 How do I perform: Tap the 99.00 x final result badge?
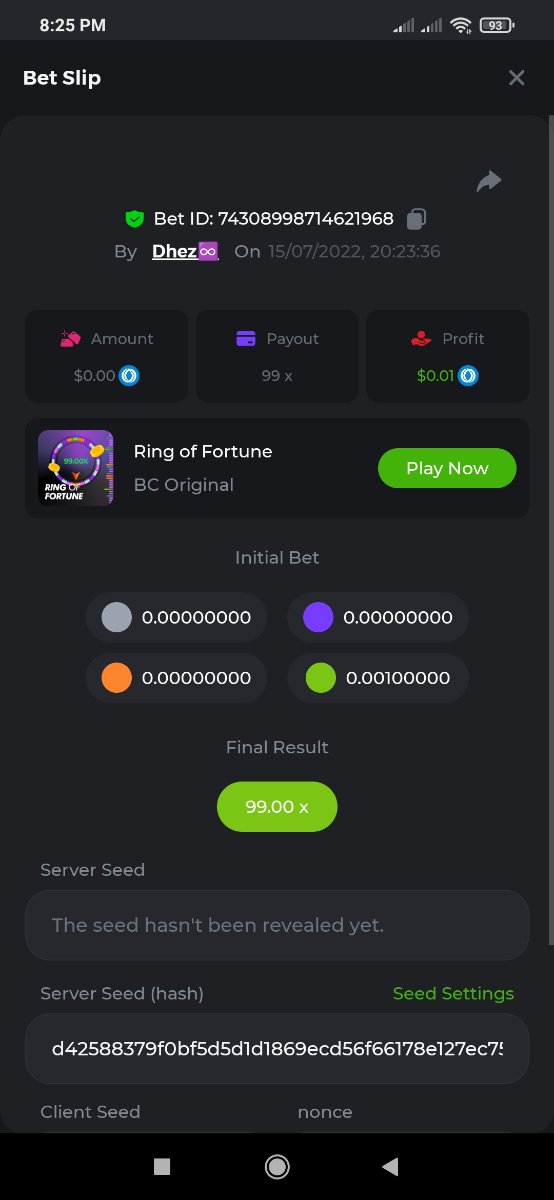pos(277,806)
